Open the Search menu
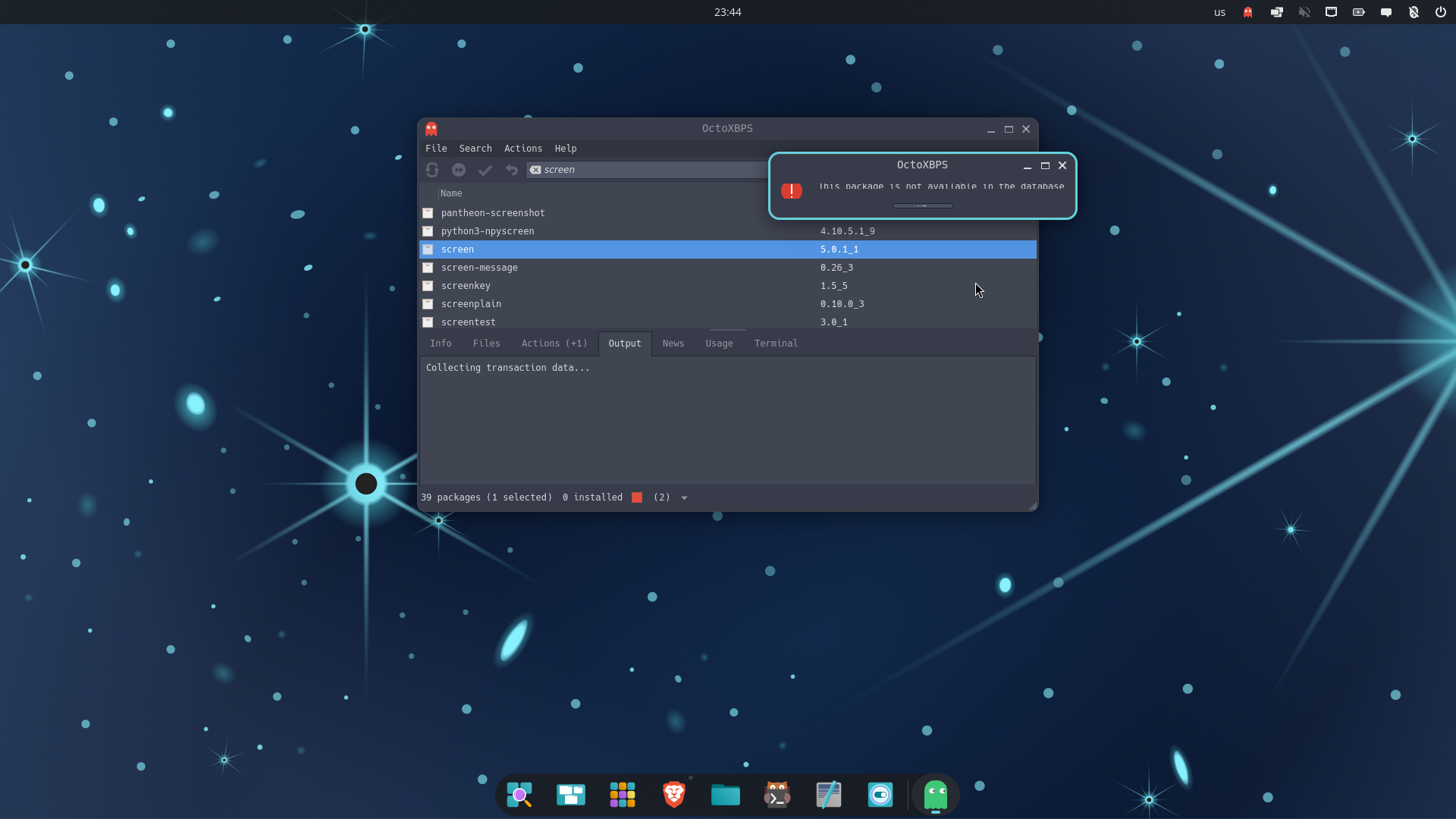Viewport: 1456px width, 819px height. [475, 149]
